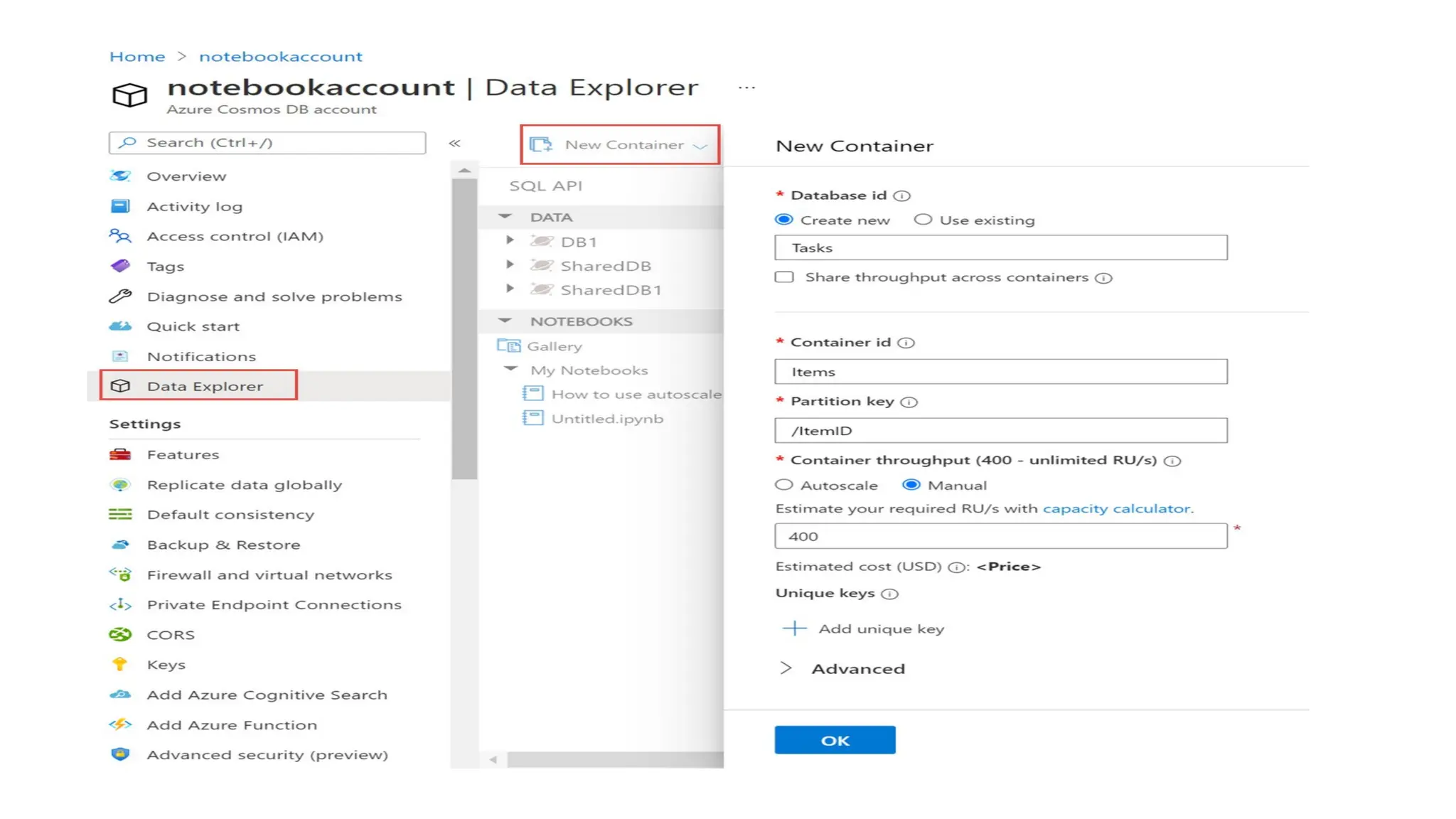1456x819 pixels.
Task: Expand the Advanced section
Action: 786,668
